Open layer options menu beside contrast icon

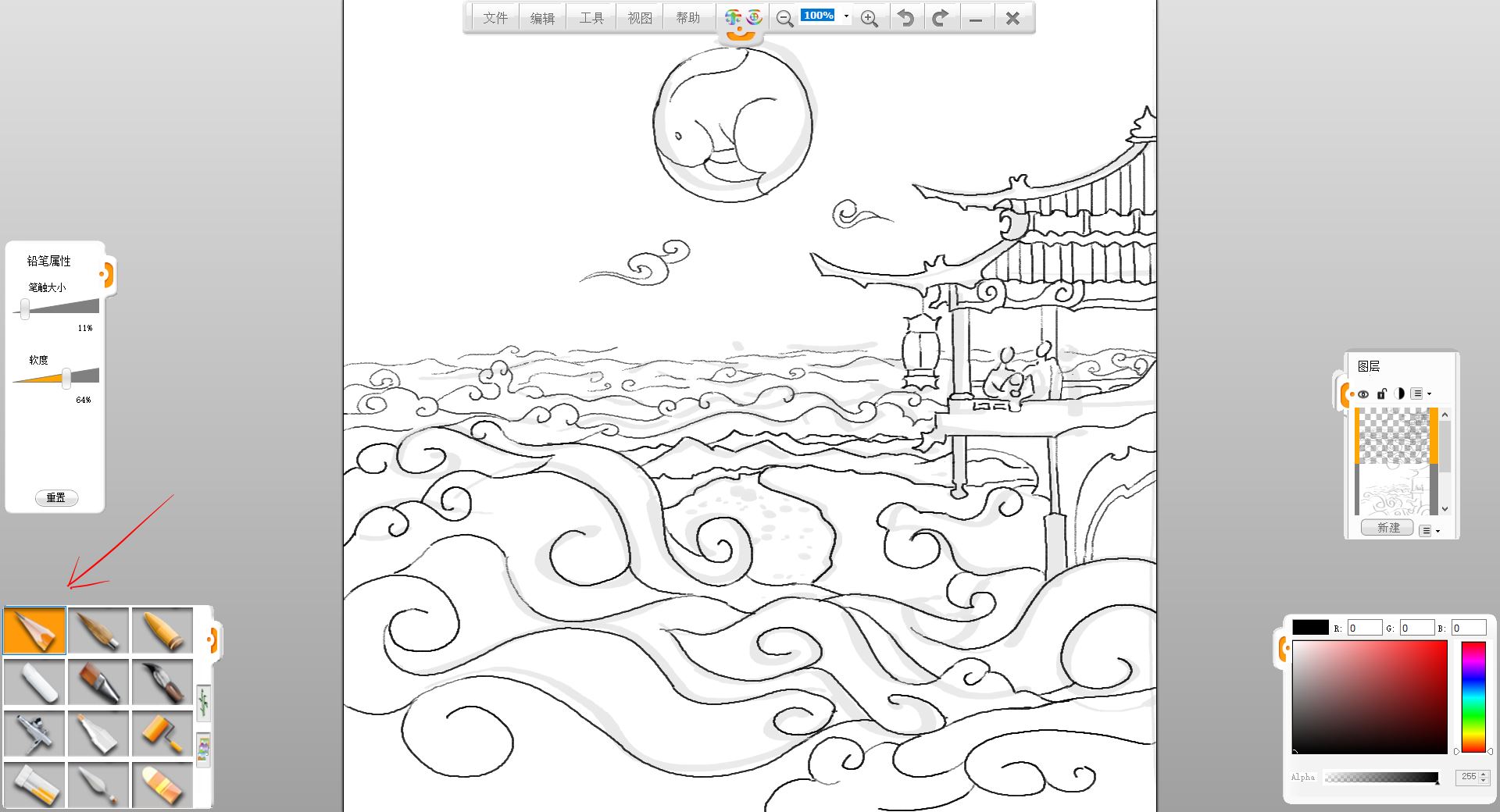pos(1420,394)
